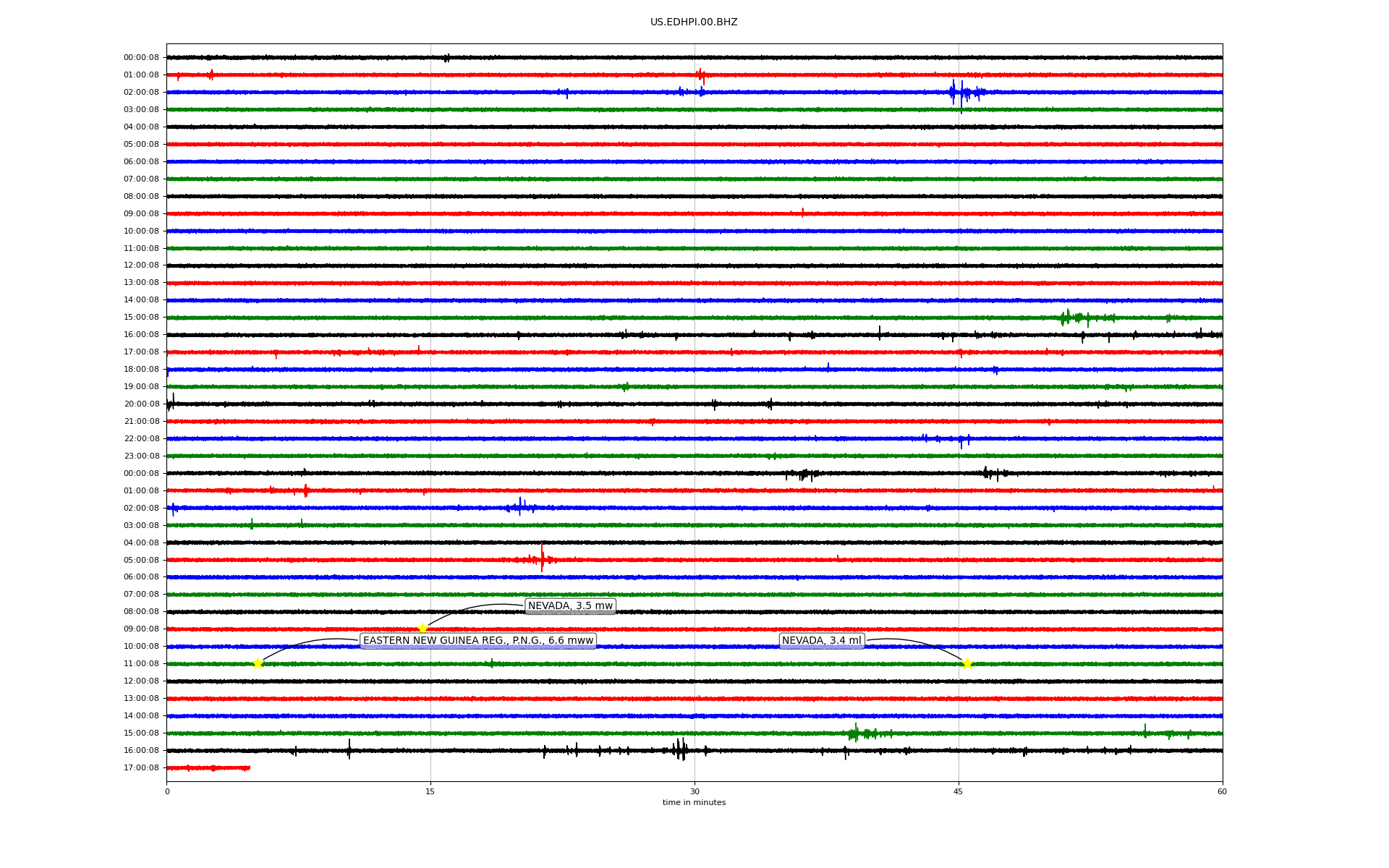Viewport: 1389px width, 868px height.
Task: Click the yellow star on the 09:00:08 trace
Action: [x=422, y=629]
